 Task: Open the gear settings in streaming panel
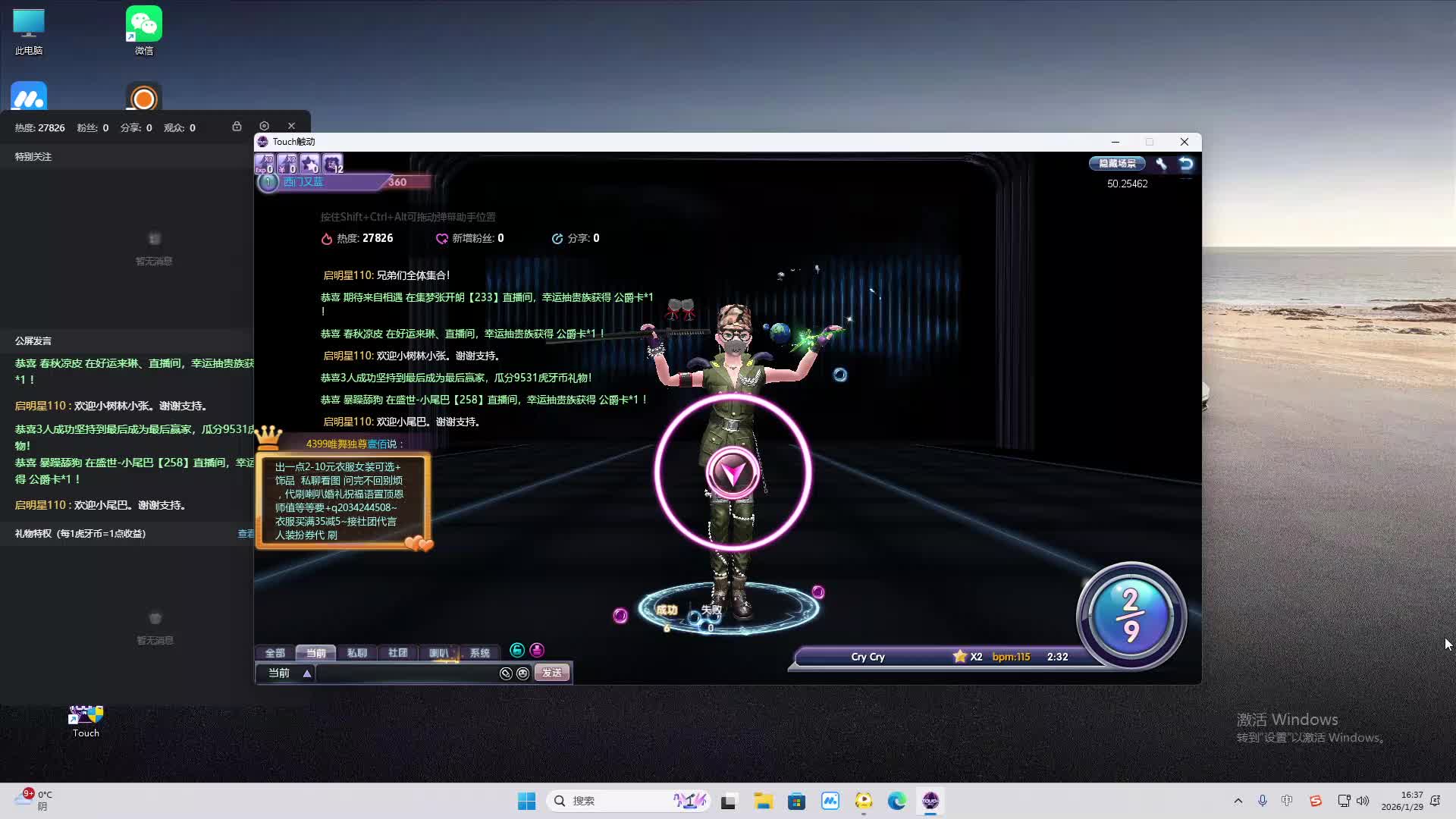[x=264, y=126]
